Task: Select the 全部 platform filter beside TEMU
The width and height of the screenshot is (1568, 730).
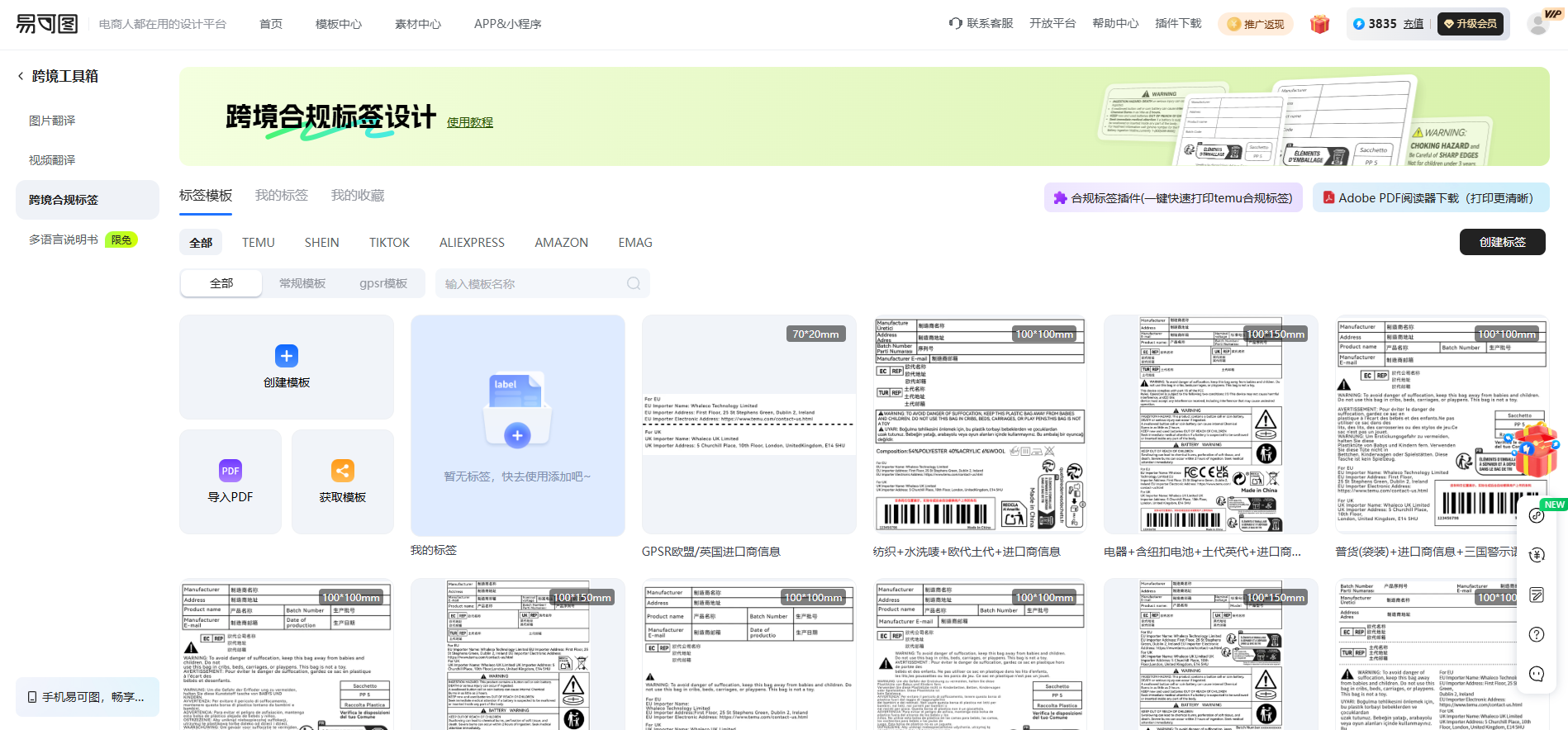Action: point(201,243)
